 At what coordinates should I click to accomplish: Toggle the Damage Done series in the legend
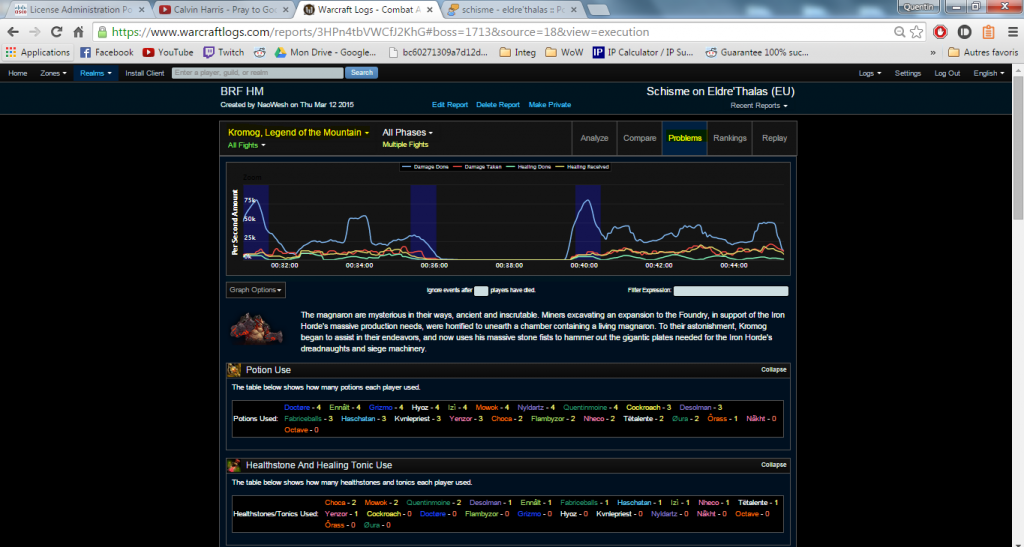point(425,167)
